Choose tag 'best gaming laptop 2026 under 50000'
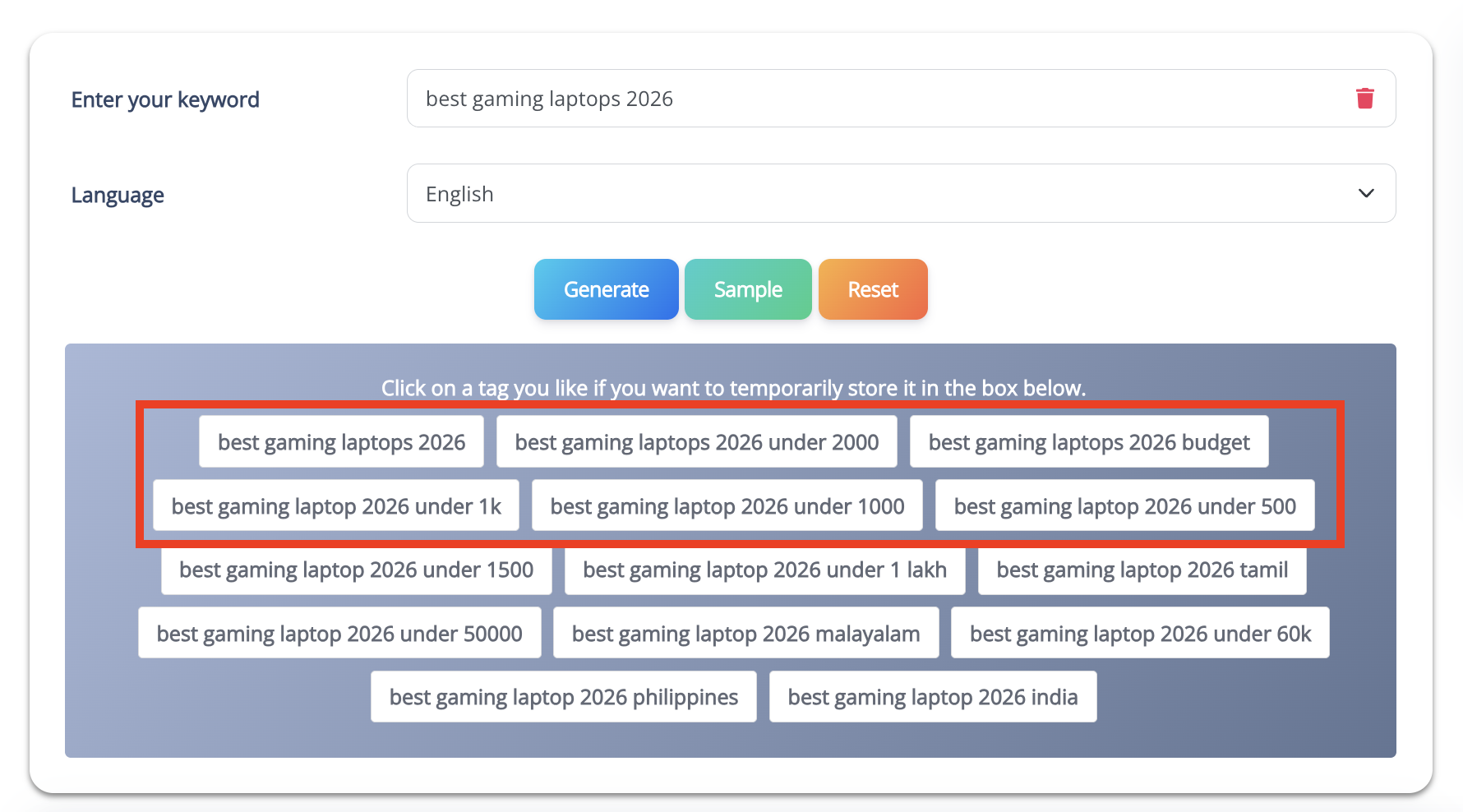This screenshot has height=812, width=1463. click(339, 634)
